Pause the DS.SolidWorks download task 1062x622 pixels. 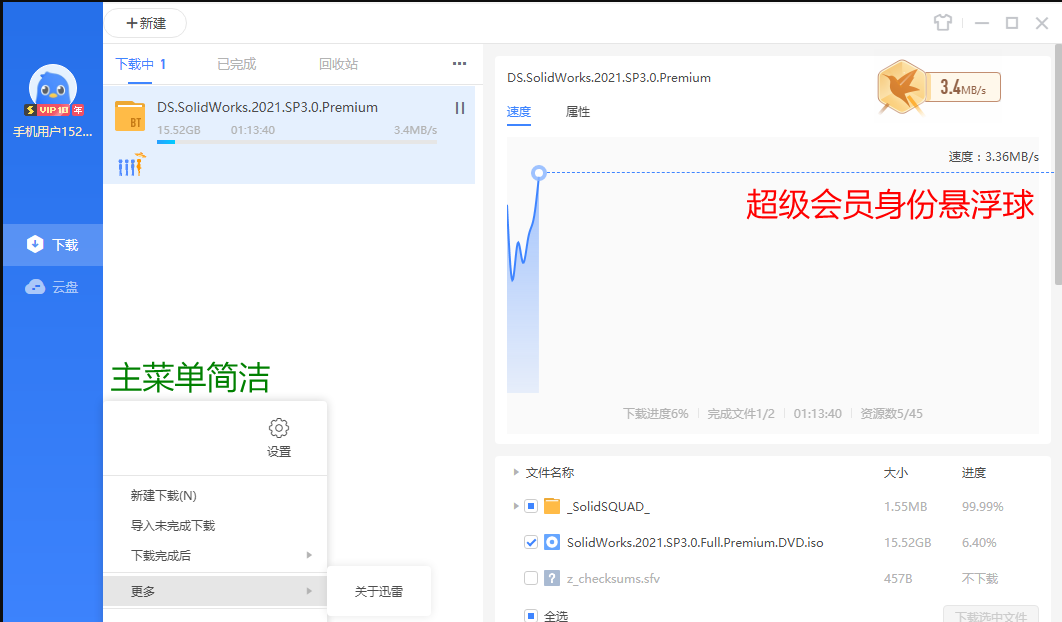coord(460,108)
